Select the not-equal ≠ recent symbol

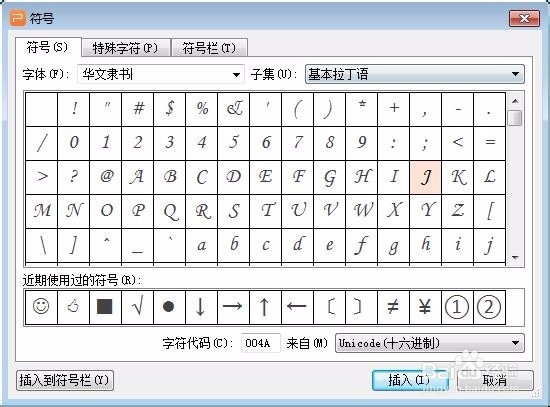pos(394,307)
